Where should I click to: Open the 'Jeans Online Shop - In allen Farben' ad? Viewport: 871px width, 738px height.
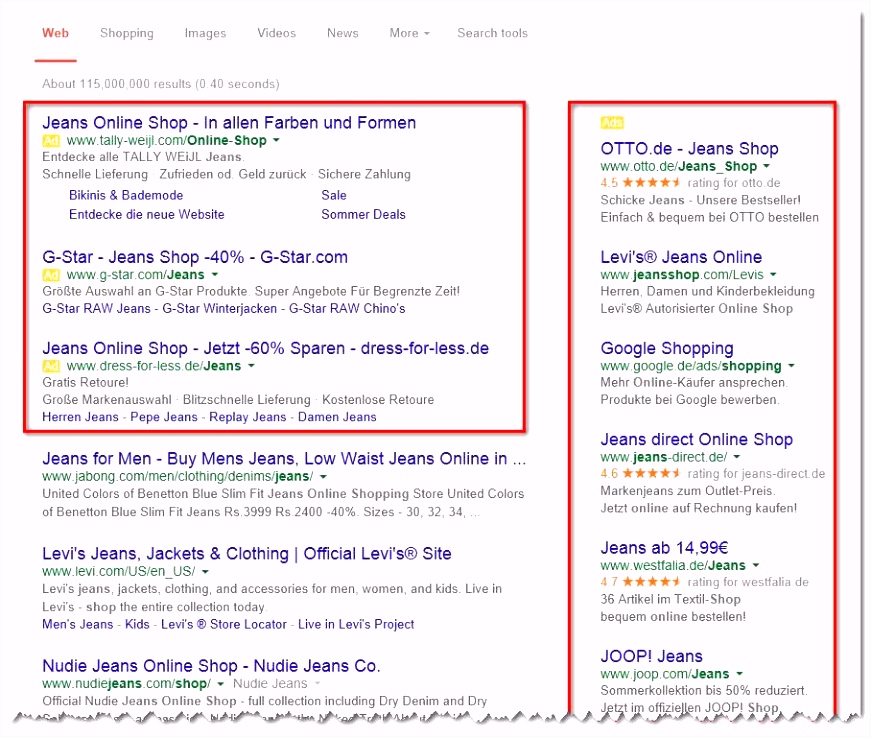229,123
